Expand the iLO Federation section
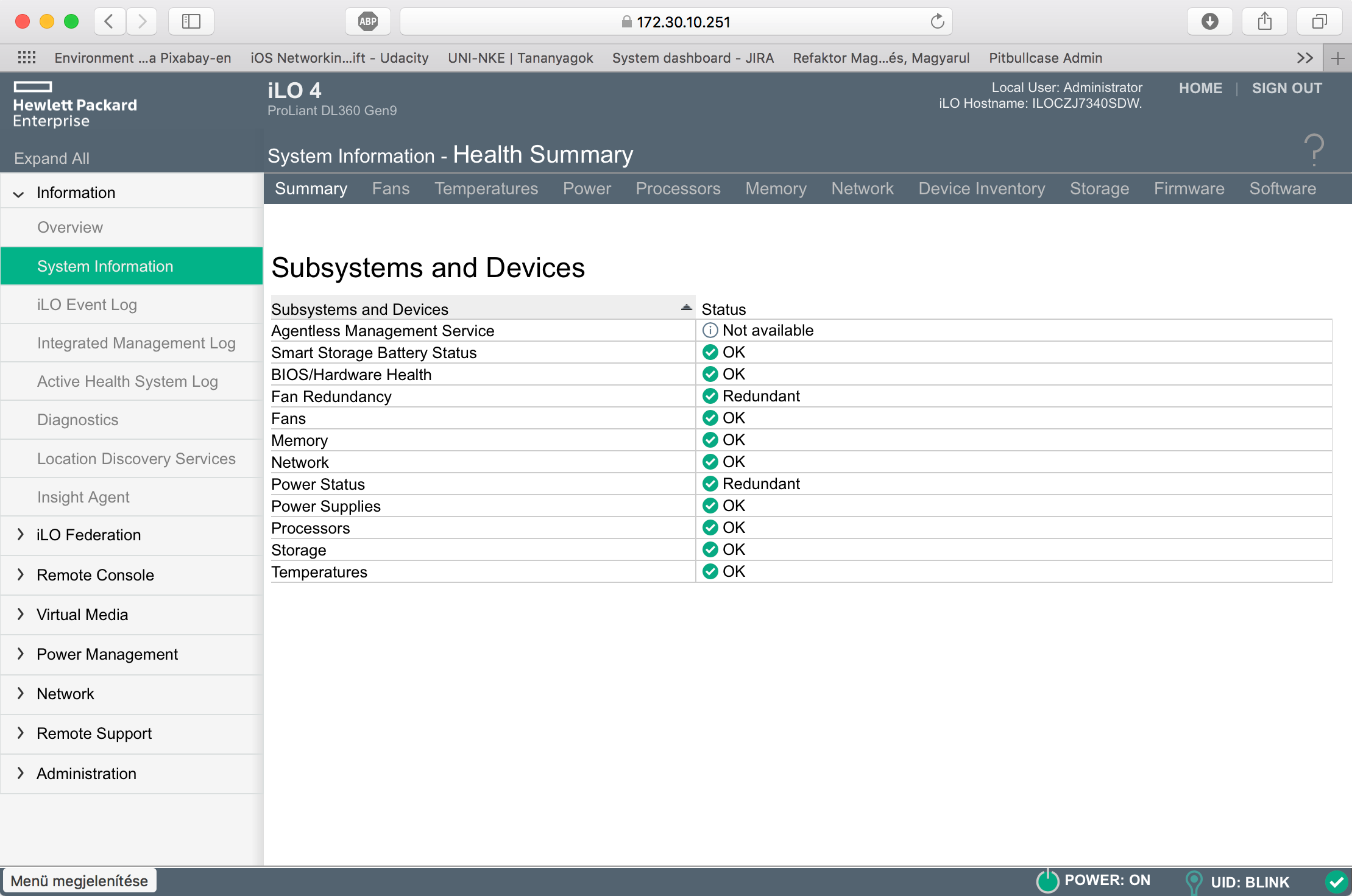Screen dimensions: 1352x896 pos(20,534)
